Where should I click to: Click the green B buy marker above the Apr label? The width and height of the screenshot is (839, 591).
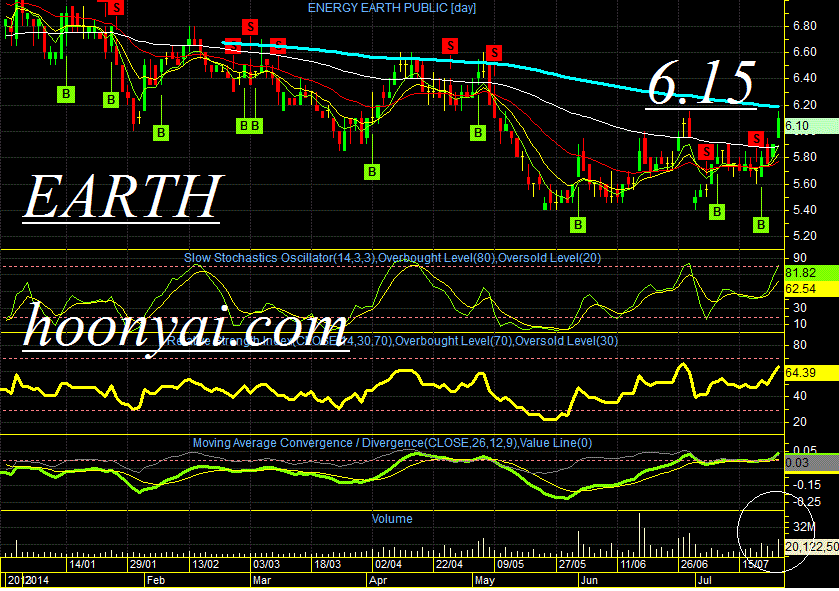coord(372,172)
